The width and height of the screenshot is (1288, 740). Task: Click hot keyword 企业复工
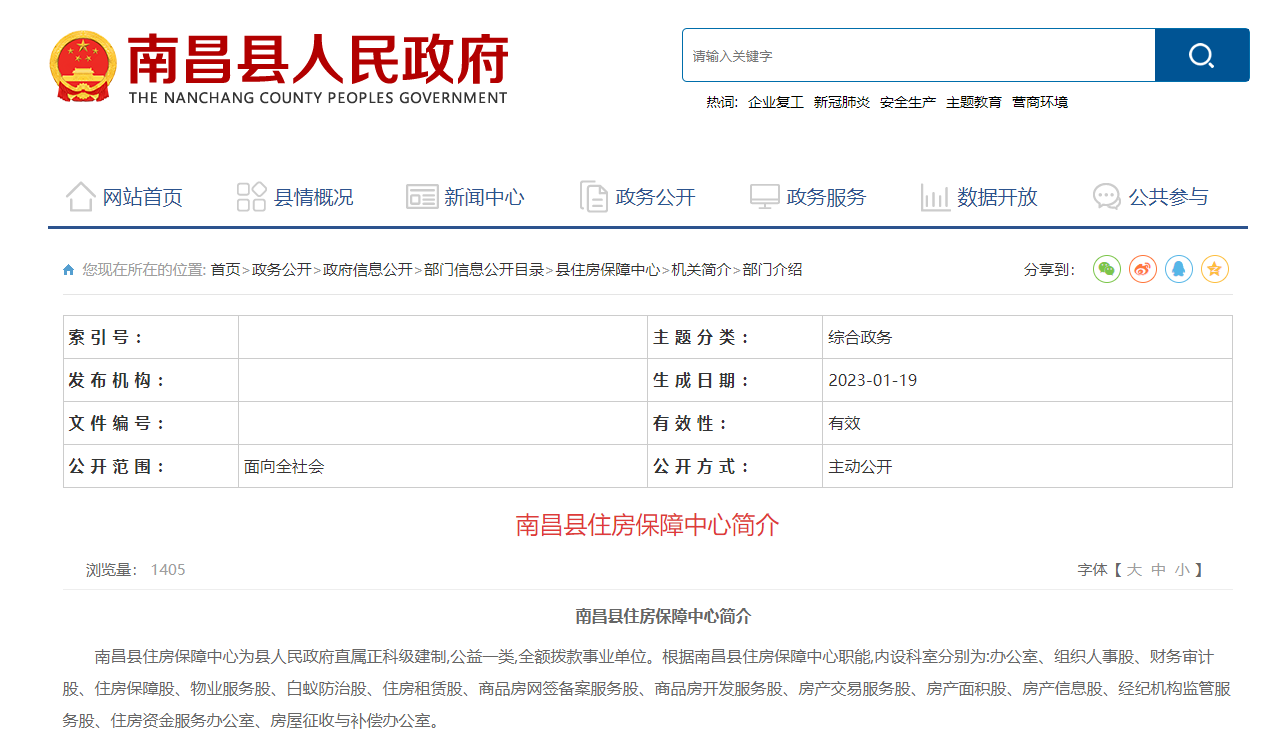pos(776,102)
